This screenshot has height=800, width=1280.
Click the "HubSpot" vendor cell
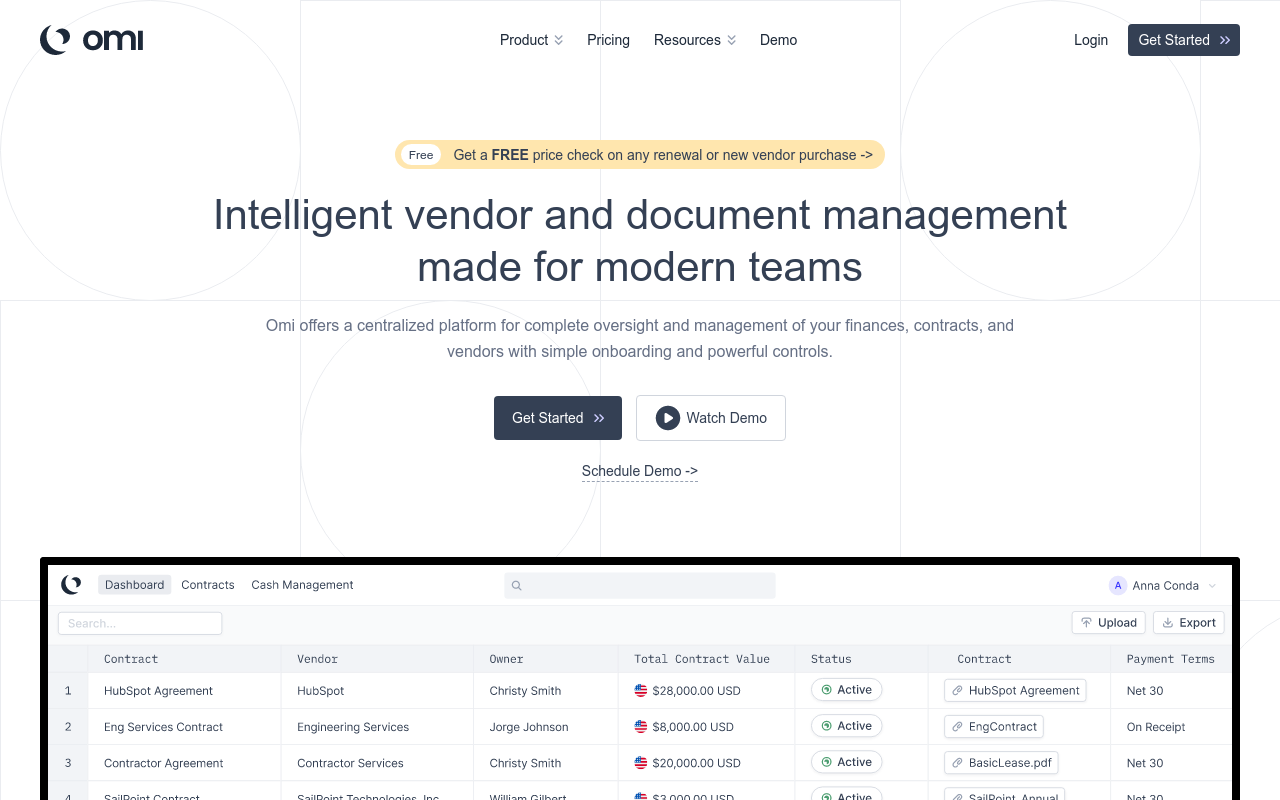(320, 691)
